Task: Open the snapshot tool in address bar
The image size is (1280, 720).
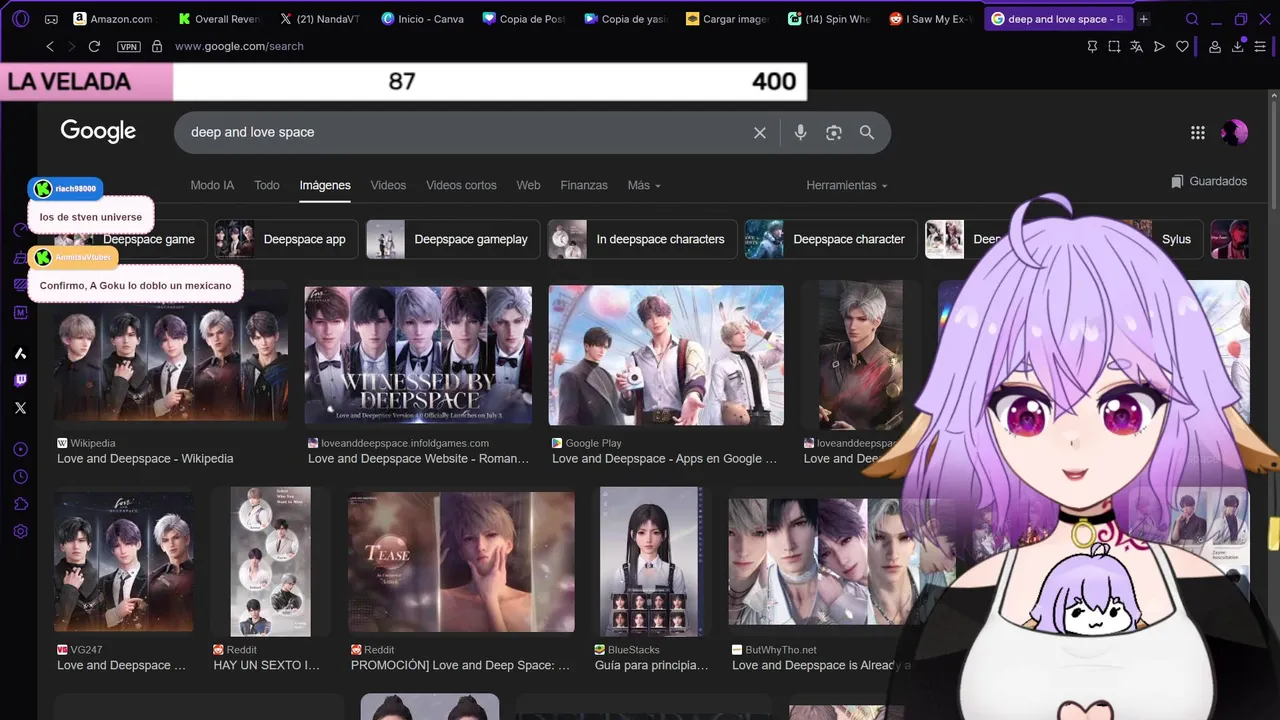Action: click(1114, 46)
